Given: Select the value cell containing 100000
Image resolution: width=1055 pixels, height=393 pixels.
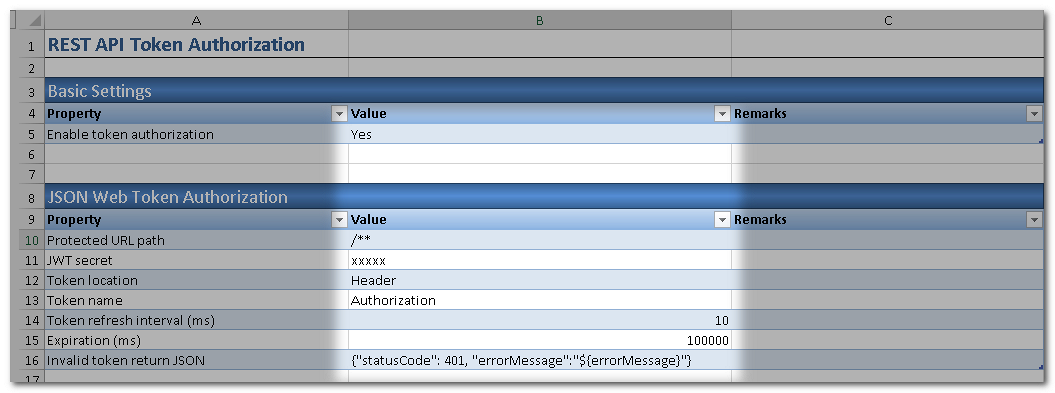Looking at the screenshot, I should [540, 341].
